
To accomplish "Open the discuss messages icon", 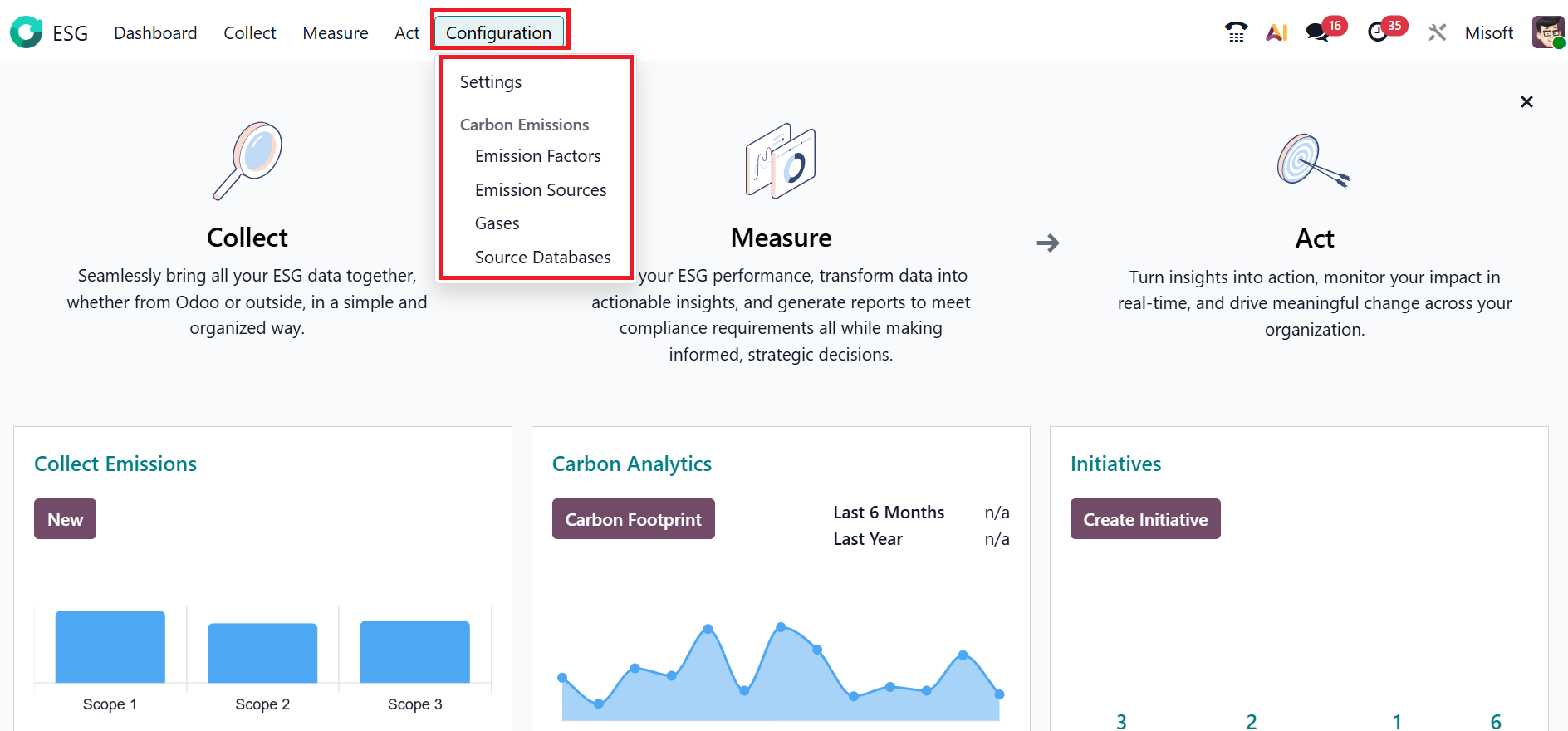I will (1317, 32).
